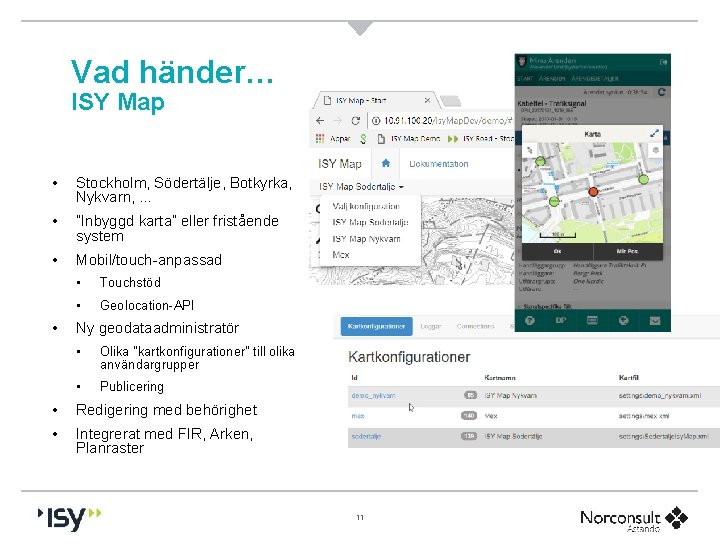Click the ISY Map Sodertalje table cell

tap(513, 436)
